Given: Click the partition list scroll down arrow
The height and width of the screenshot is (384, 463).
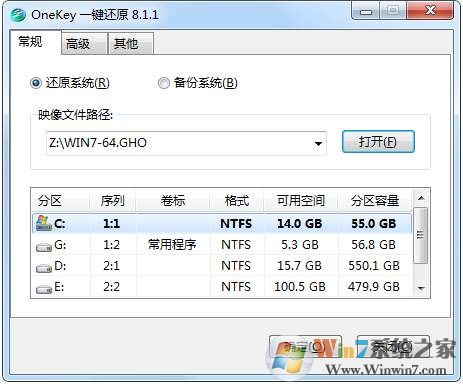Looking at the screenshot, I should click(x=421, y=289).
